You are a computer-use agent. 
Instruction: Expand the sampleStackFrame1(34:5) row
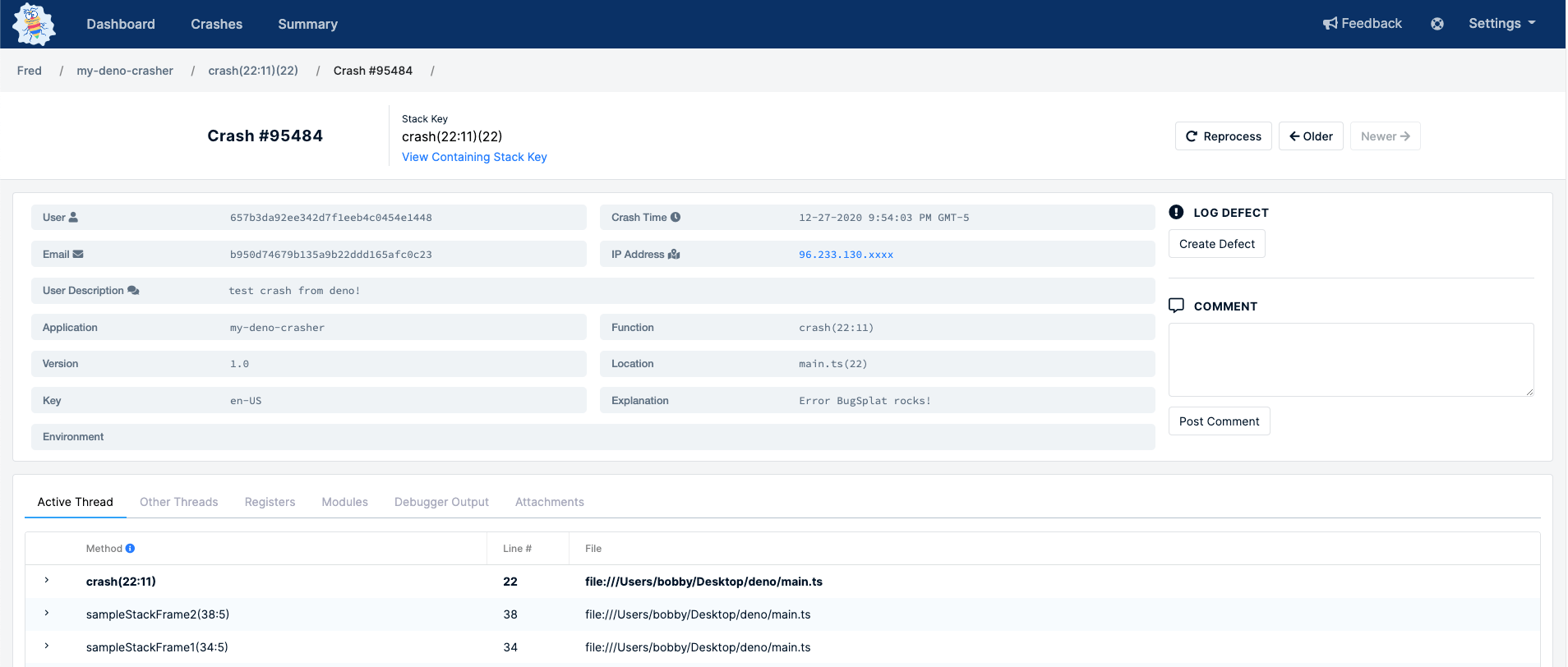click(x=47, y=646)
